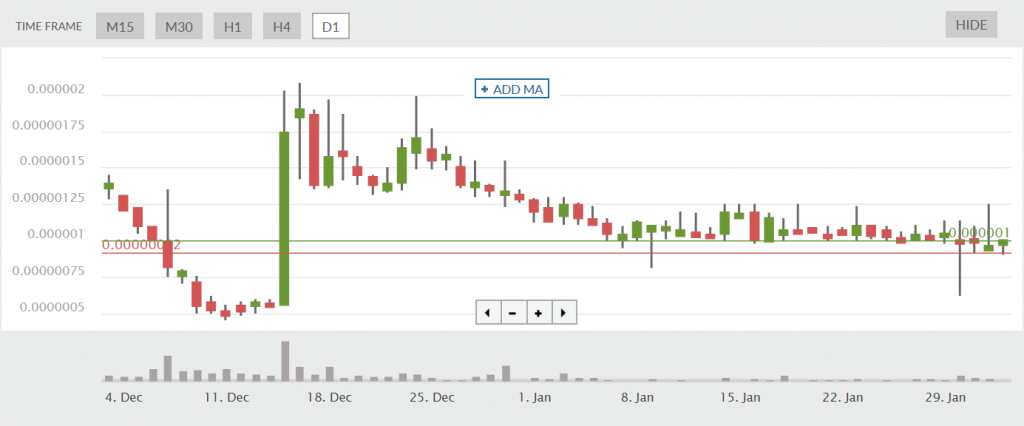Click the 18. Dec date label
This screenshot has height=426, width=1024.
329,397
